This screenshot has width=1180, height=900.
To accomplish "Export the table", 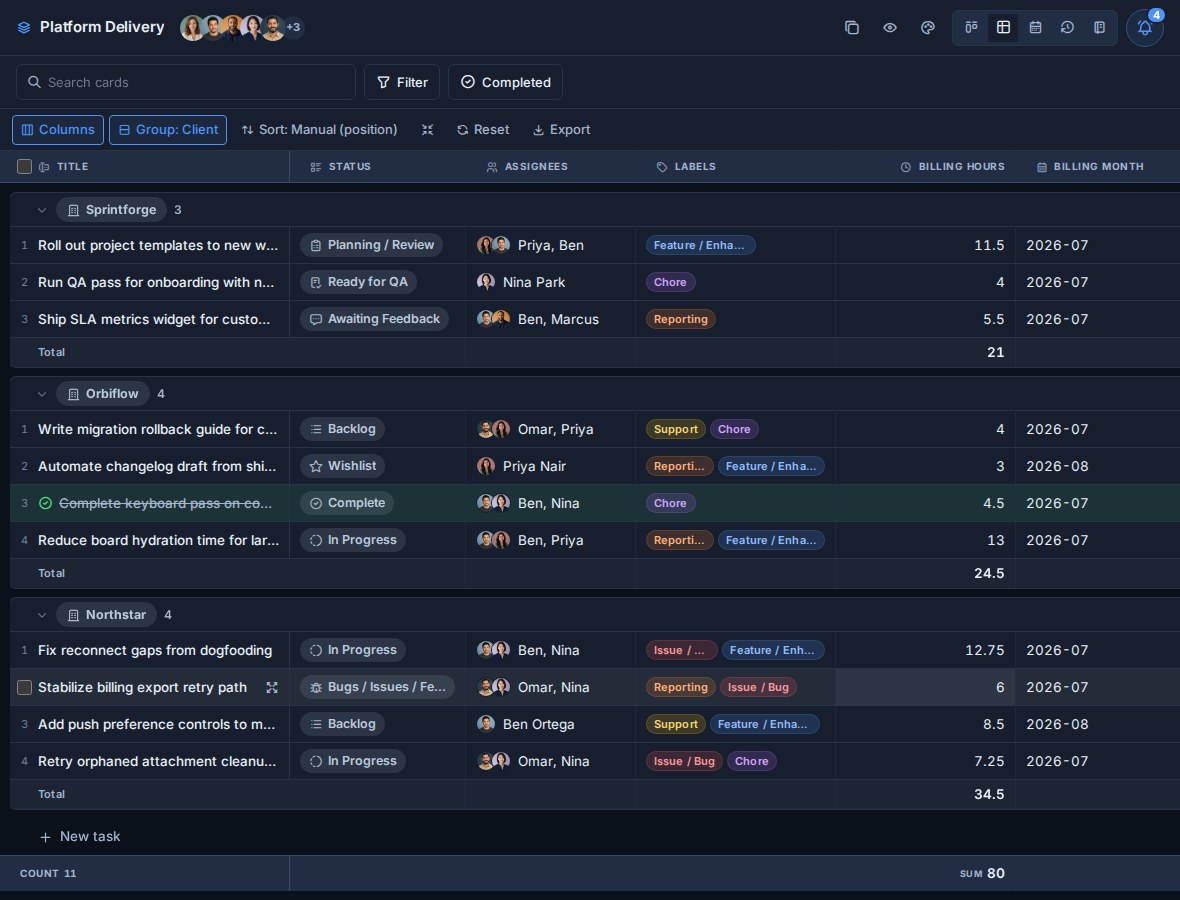I will pyautogui.click(x=561, y=129).
